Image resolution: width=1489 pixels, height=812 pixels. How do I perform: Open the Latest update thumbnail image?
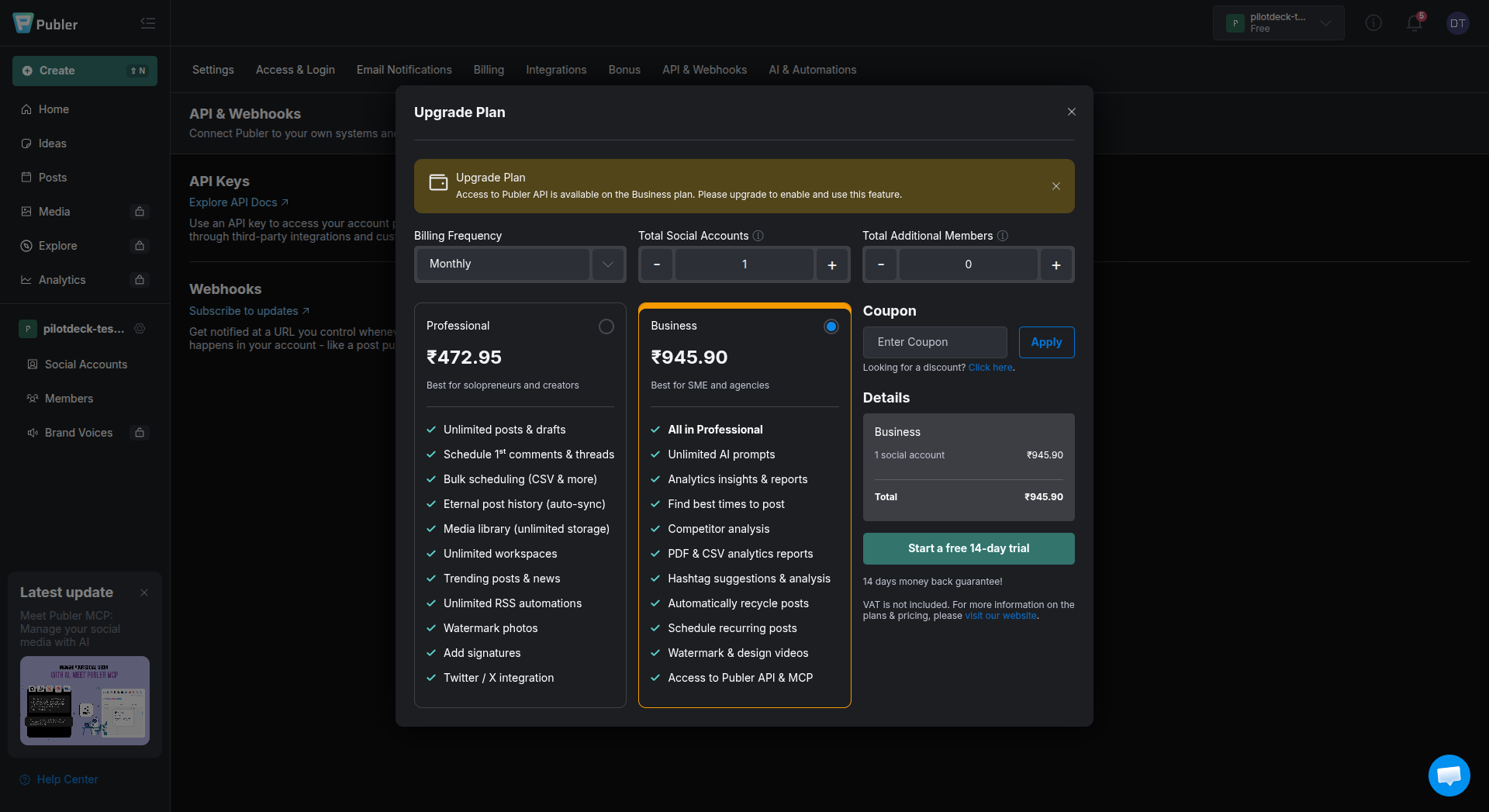85,700
